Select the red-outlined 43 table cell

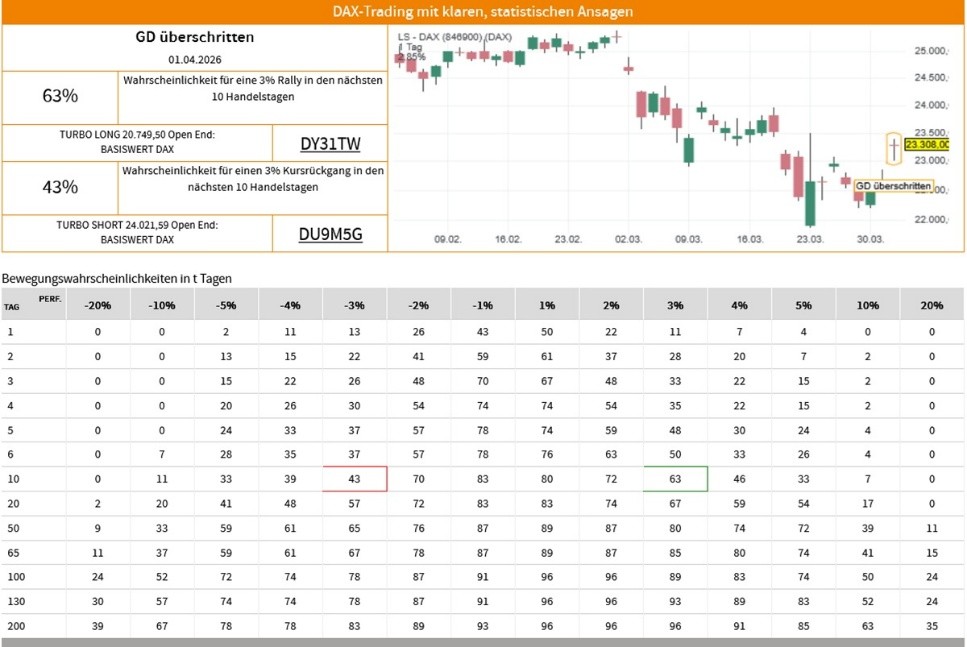[x=354, y=479]
